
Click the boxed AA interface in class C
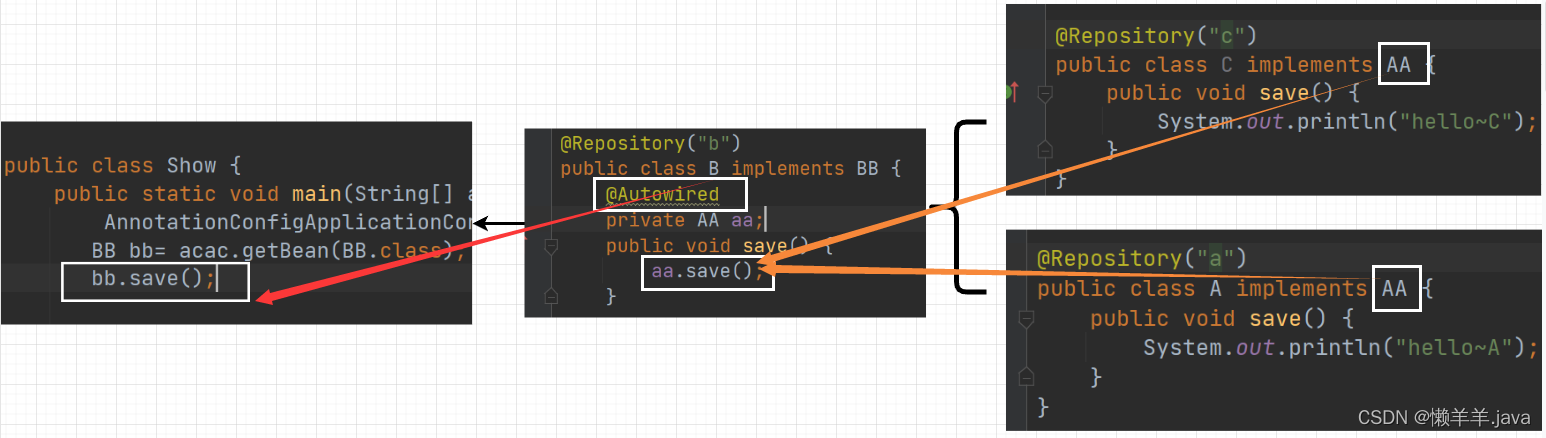pos(1403,64)
